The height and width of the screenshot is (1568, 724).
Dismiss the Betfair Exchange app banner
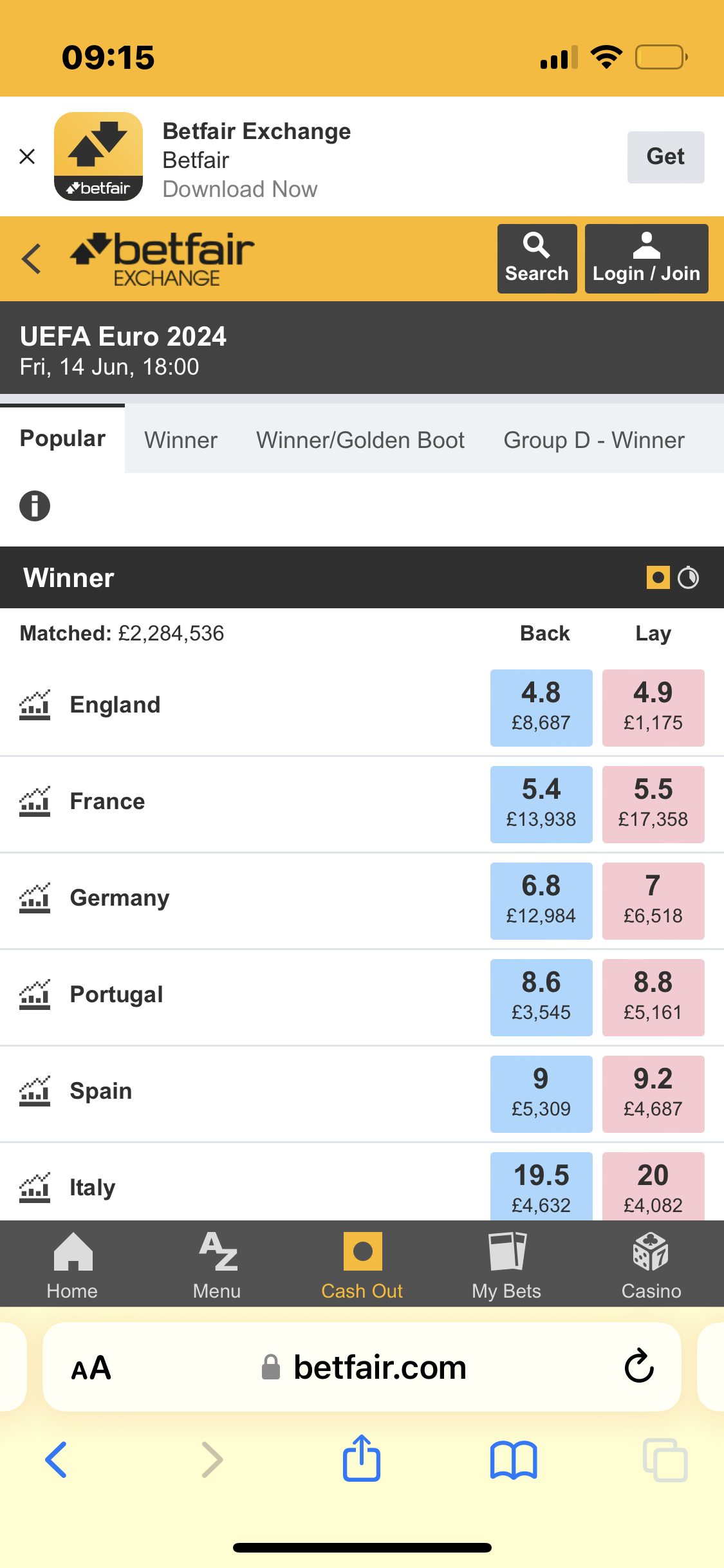[x=27, y=156]
